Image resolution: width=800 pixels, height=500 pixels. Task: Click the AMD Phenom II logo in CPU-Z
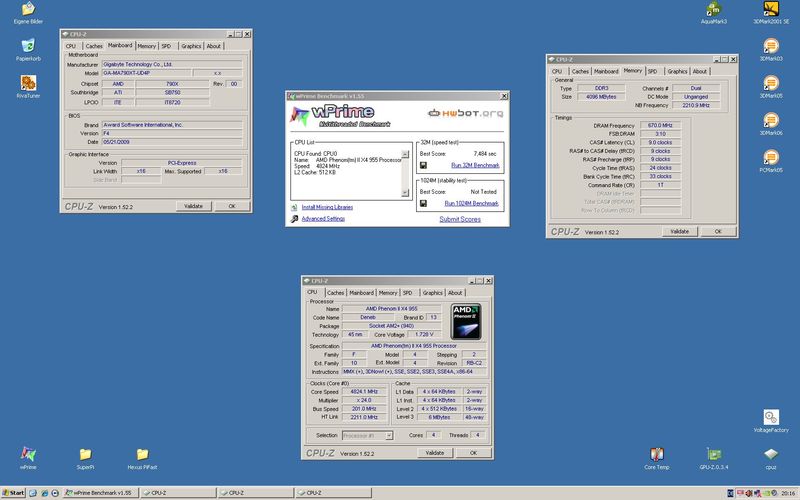tap(466, 322)
